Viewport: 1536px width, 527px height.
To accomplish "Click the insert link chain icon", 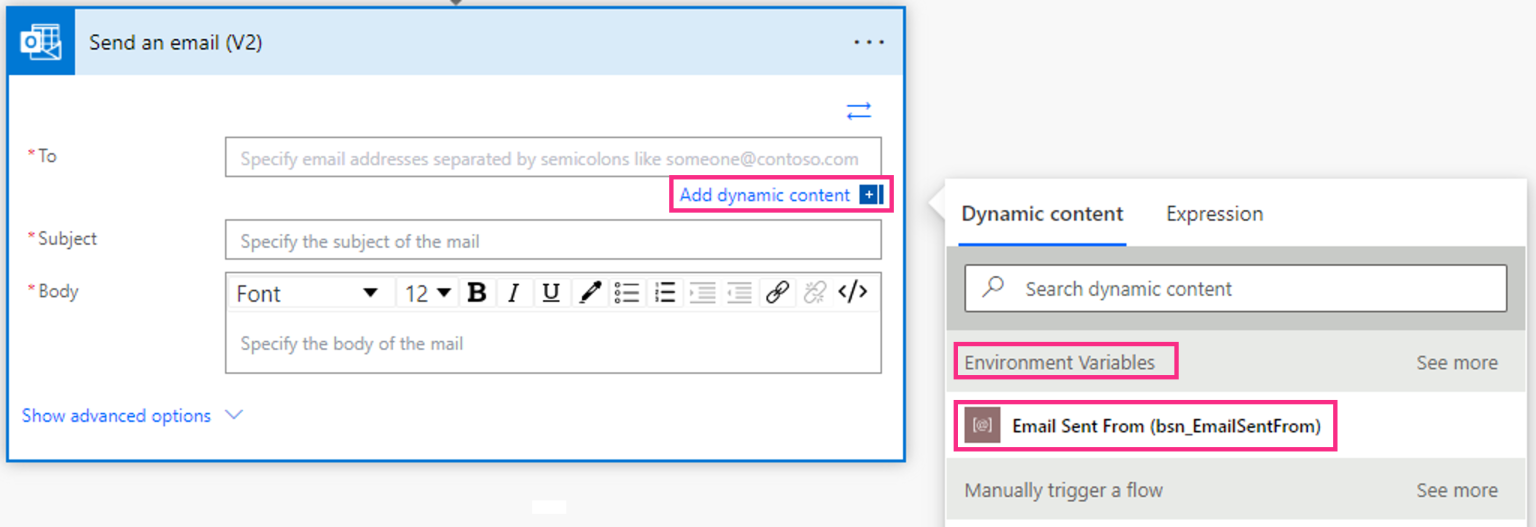I will coord(777,293).
